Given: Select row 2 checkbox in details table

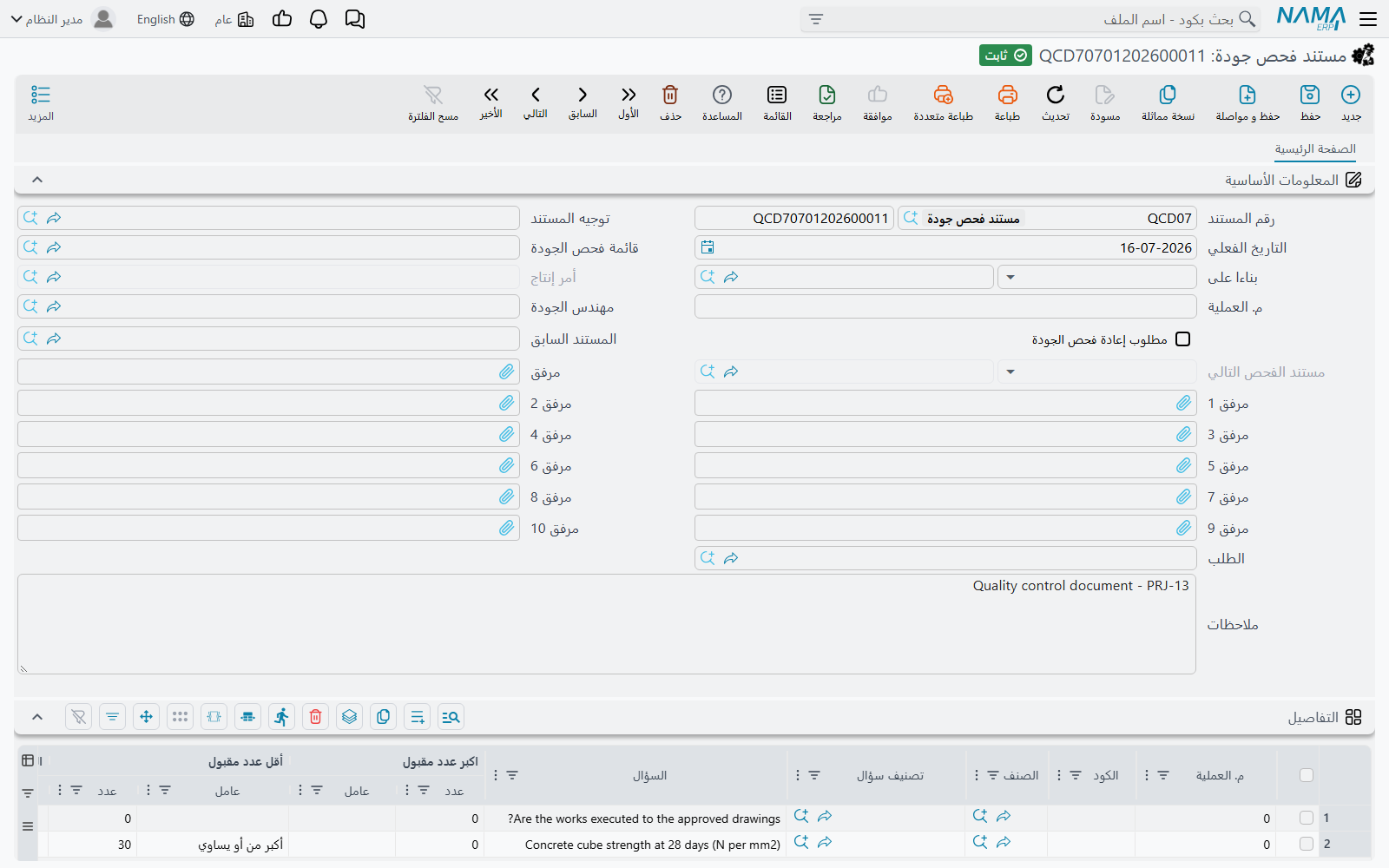Looking at the screenshot, I should point(1307,844).
